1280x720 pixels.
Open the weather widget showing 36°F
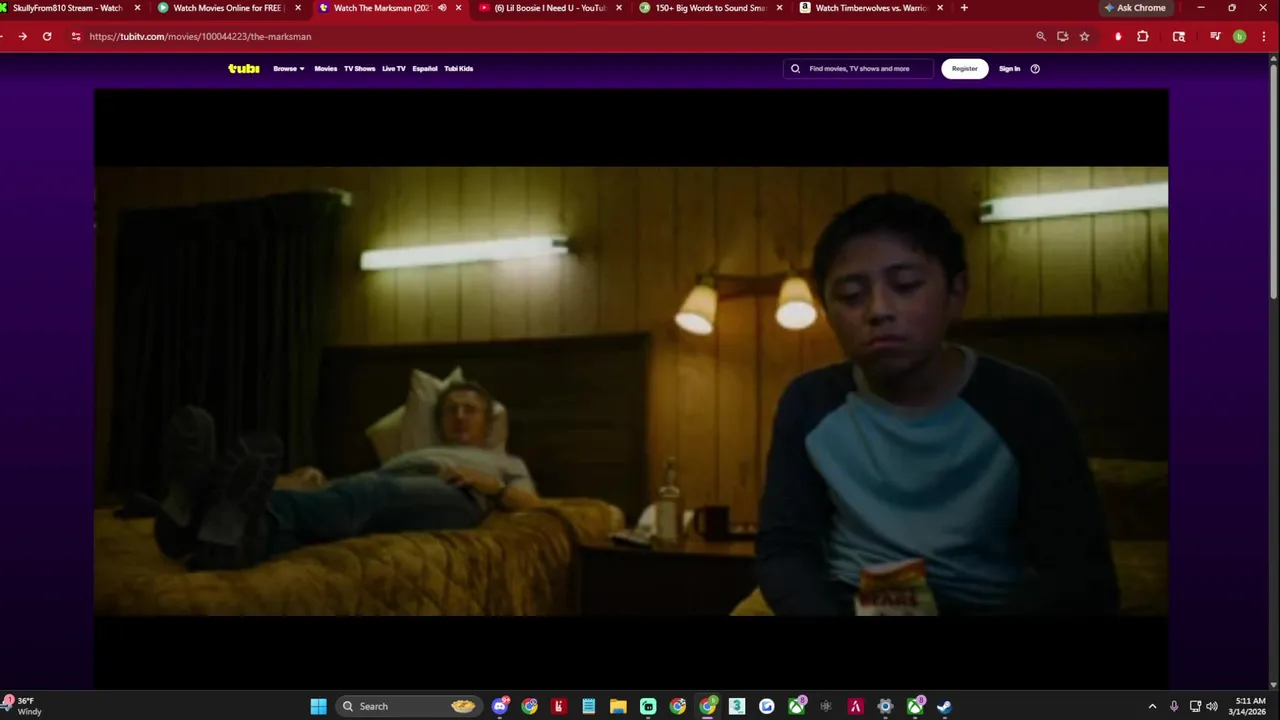[x=24, y=706]
